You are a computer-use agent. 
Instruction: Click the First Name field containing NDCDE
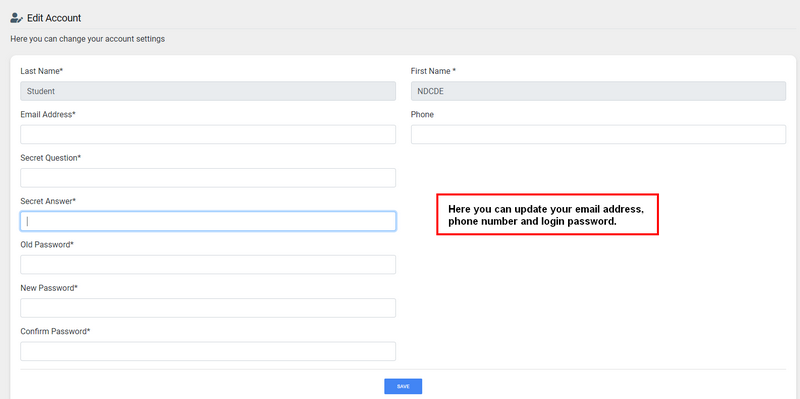[x=598, y=91]
